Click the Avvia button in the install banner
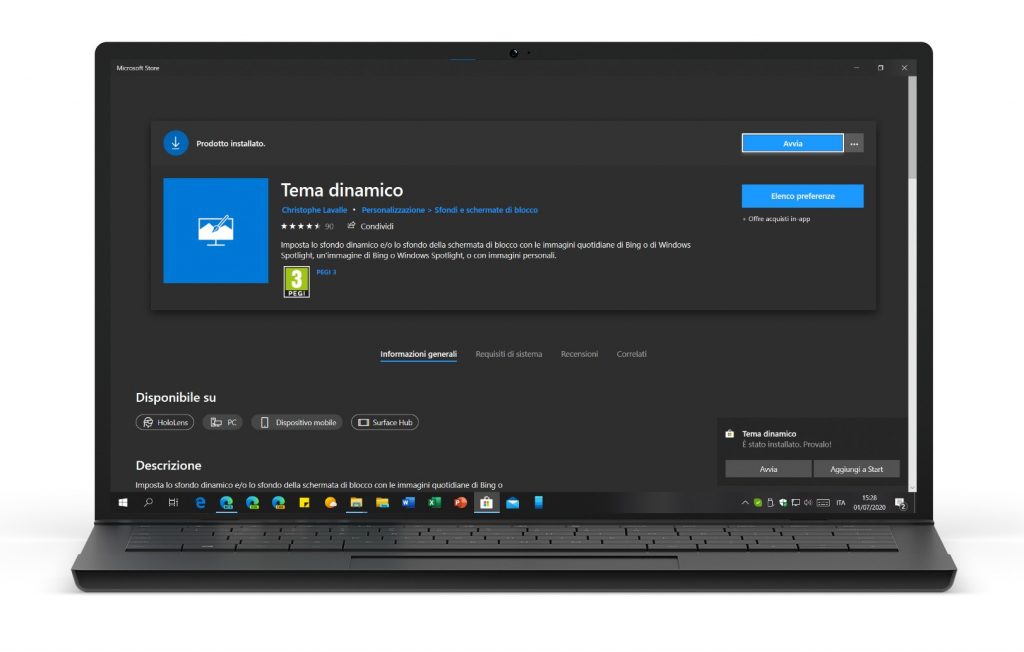Viewport: 1024px width, 652px height. click(792, 143)
